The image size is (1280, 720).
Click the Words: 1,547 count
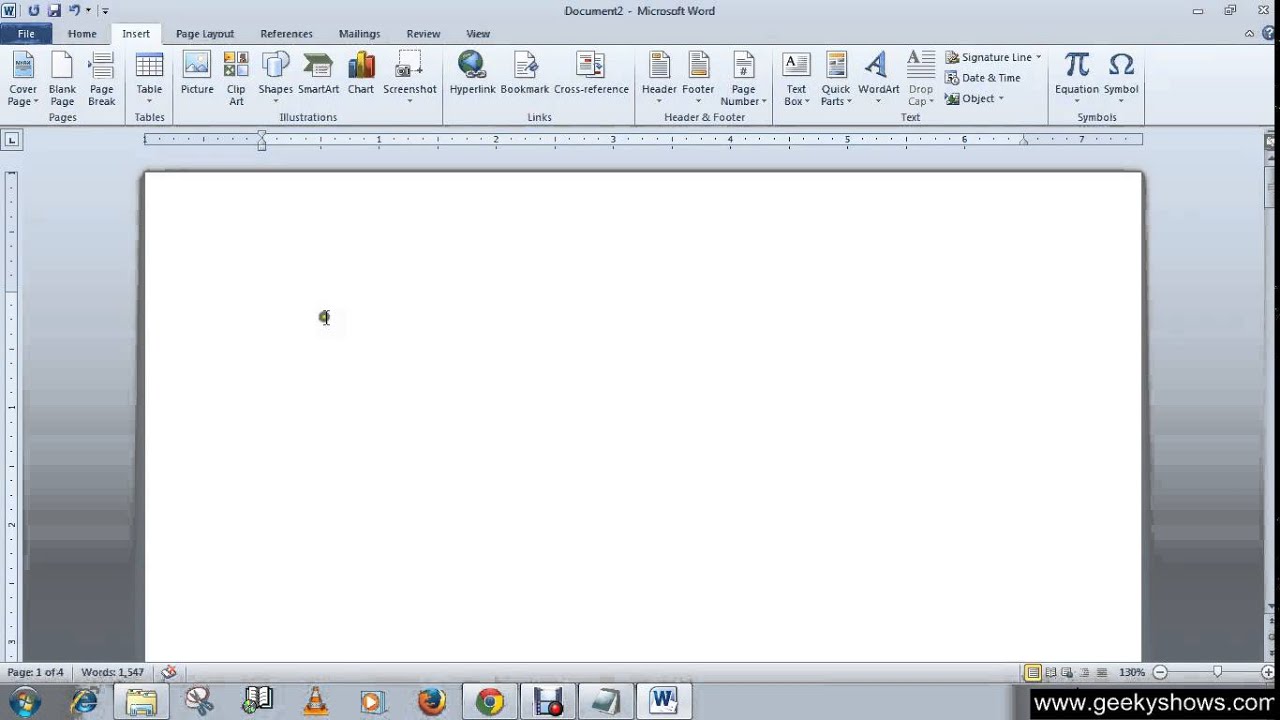coord(112,673)
